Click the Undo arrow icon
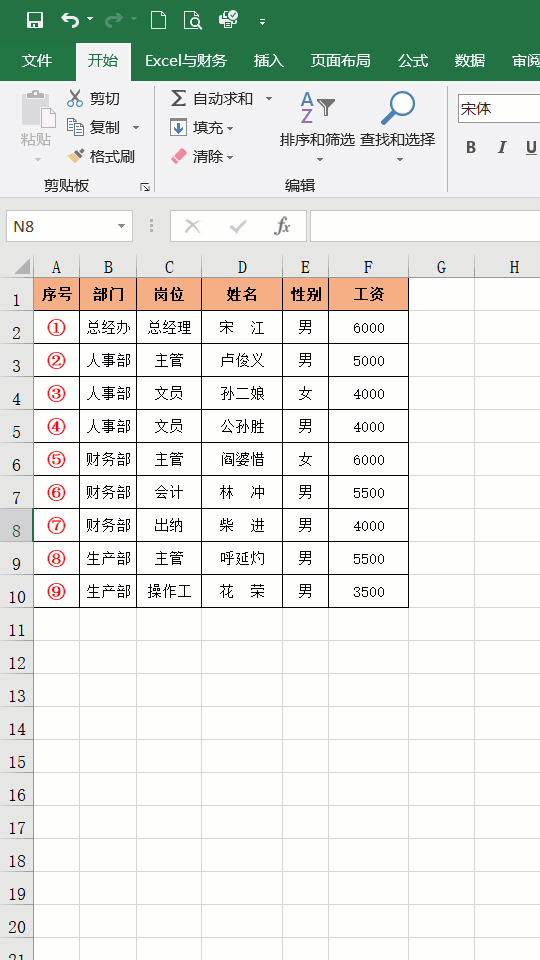Image resolution: width=540 pixels, height=960 pixels. (x=70, y=20)
